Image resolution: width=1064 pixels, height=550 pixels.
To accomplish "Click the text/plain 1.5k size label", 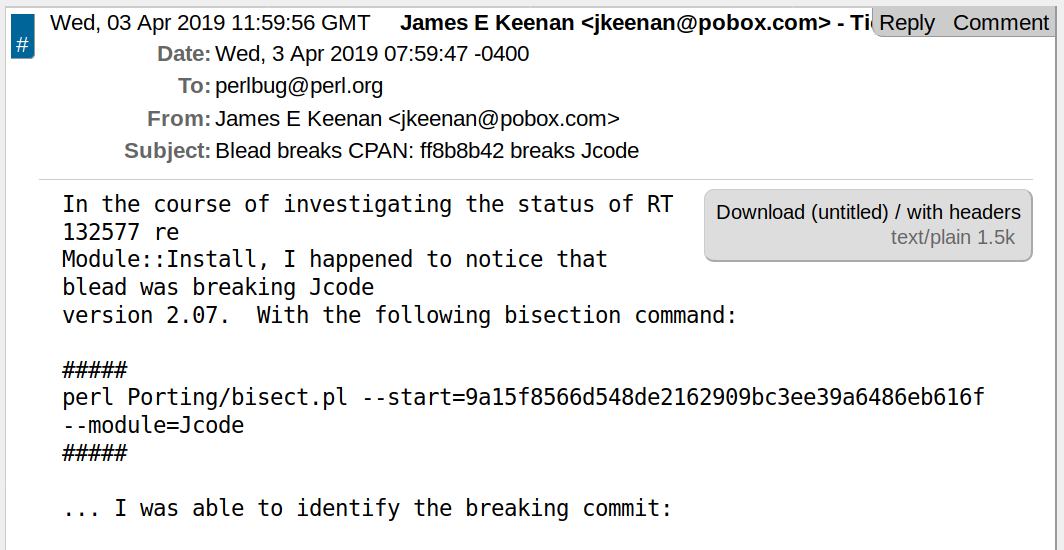I will [953, 237].
